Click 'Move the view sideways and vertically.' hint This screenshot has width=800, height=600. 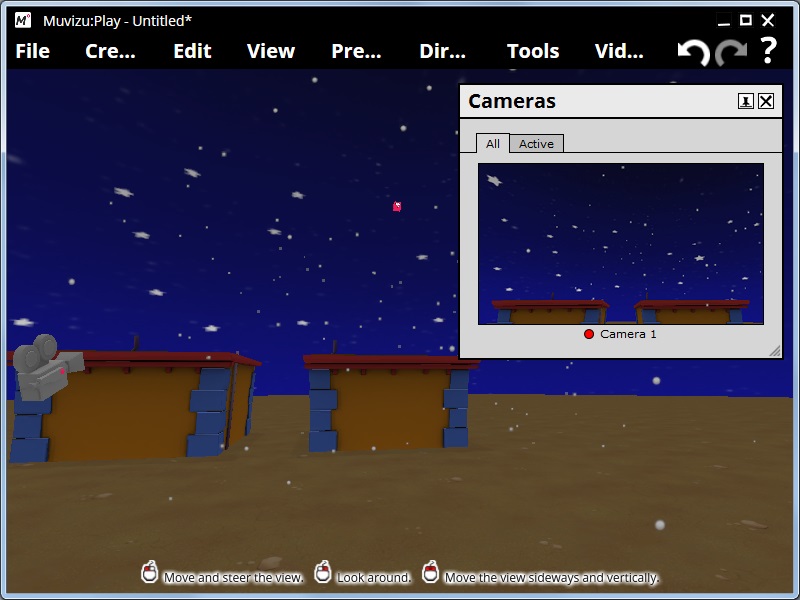552,578
